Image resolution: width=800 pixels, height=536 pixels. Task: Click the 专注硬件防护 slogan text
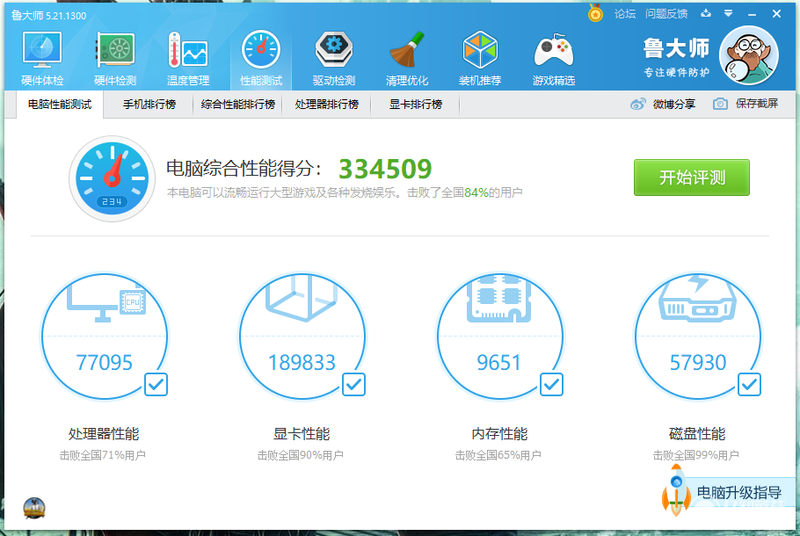point(676,72)
